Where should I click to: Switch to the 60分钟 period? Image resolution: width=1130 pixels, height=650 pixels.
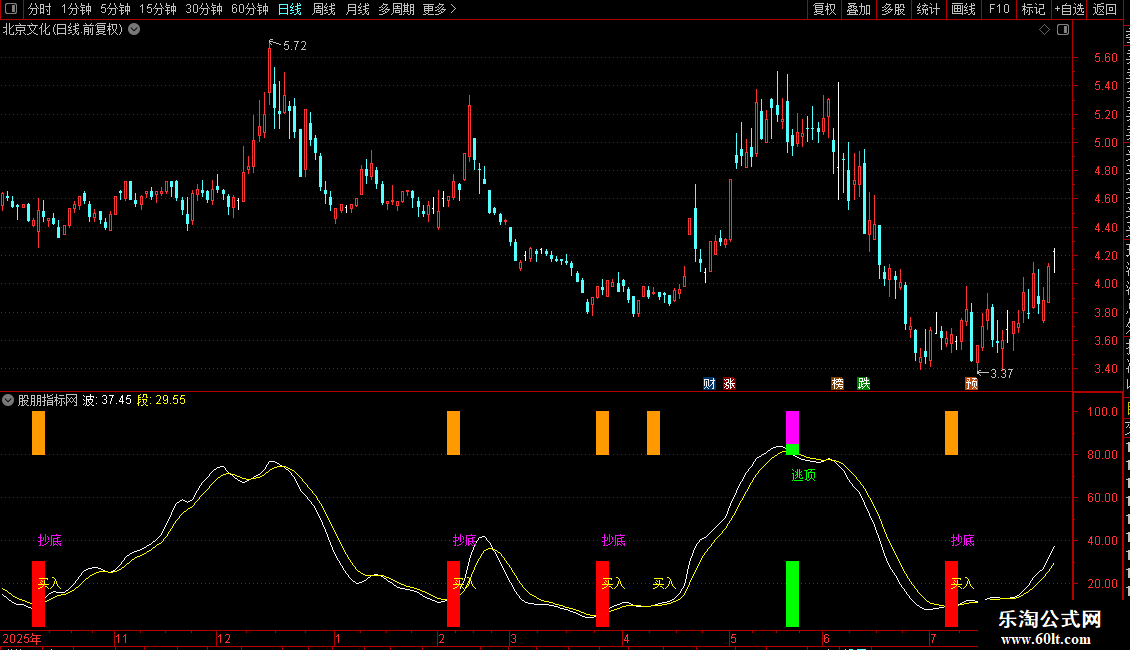click(250, 9)
